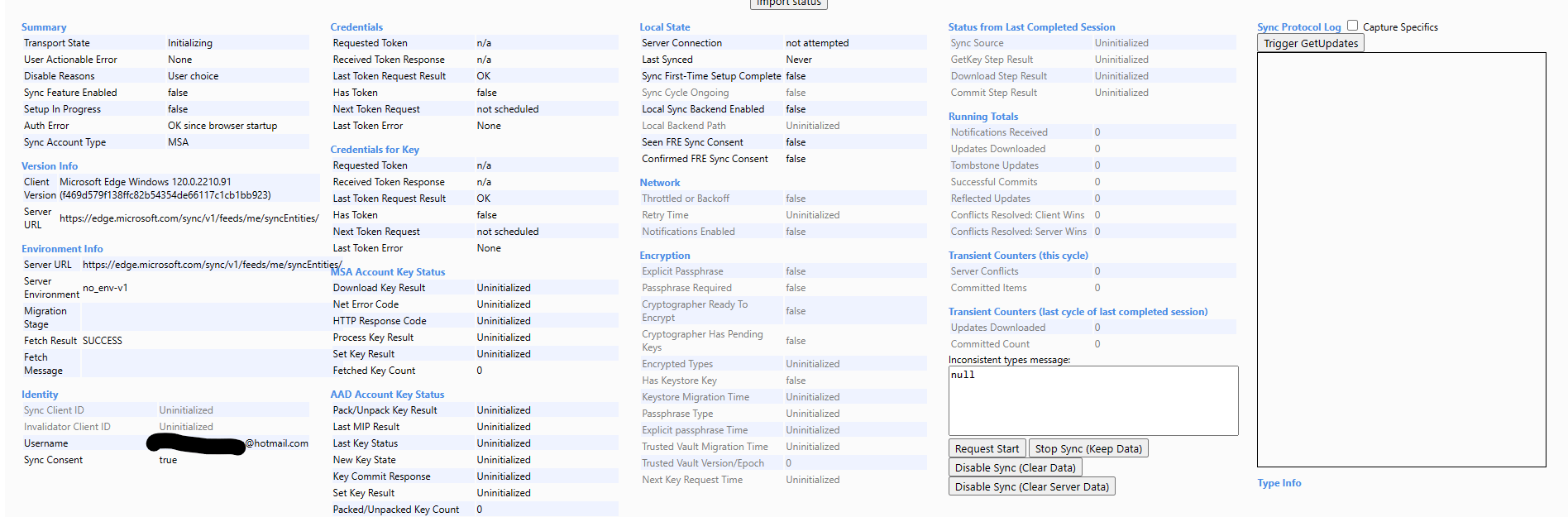Click the Credentials for Key heading

[x=375, y=150]
